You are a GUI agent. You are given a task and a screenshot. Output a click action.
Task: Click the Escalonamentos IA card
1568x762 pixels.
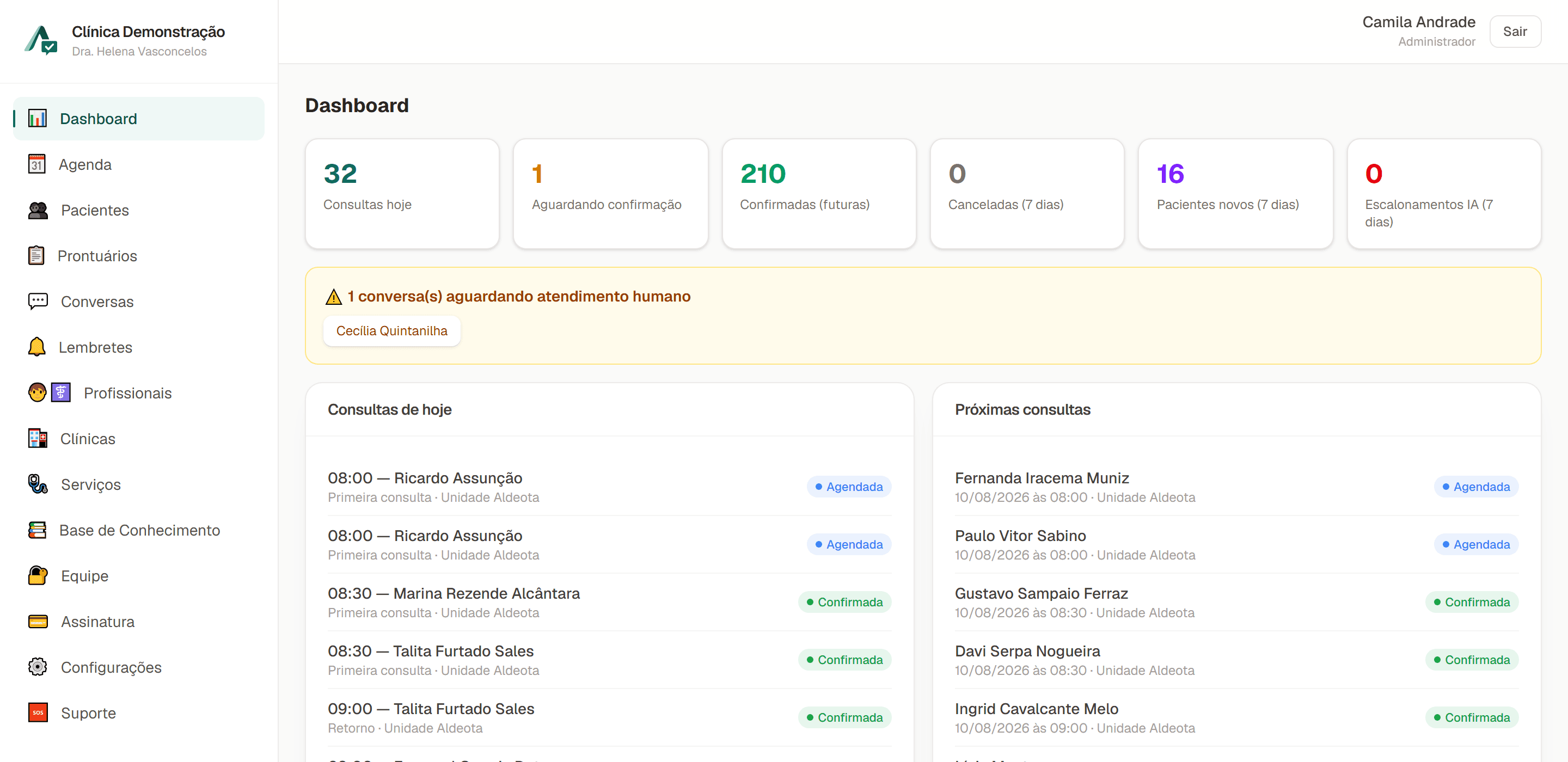tap(1444, 194)
